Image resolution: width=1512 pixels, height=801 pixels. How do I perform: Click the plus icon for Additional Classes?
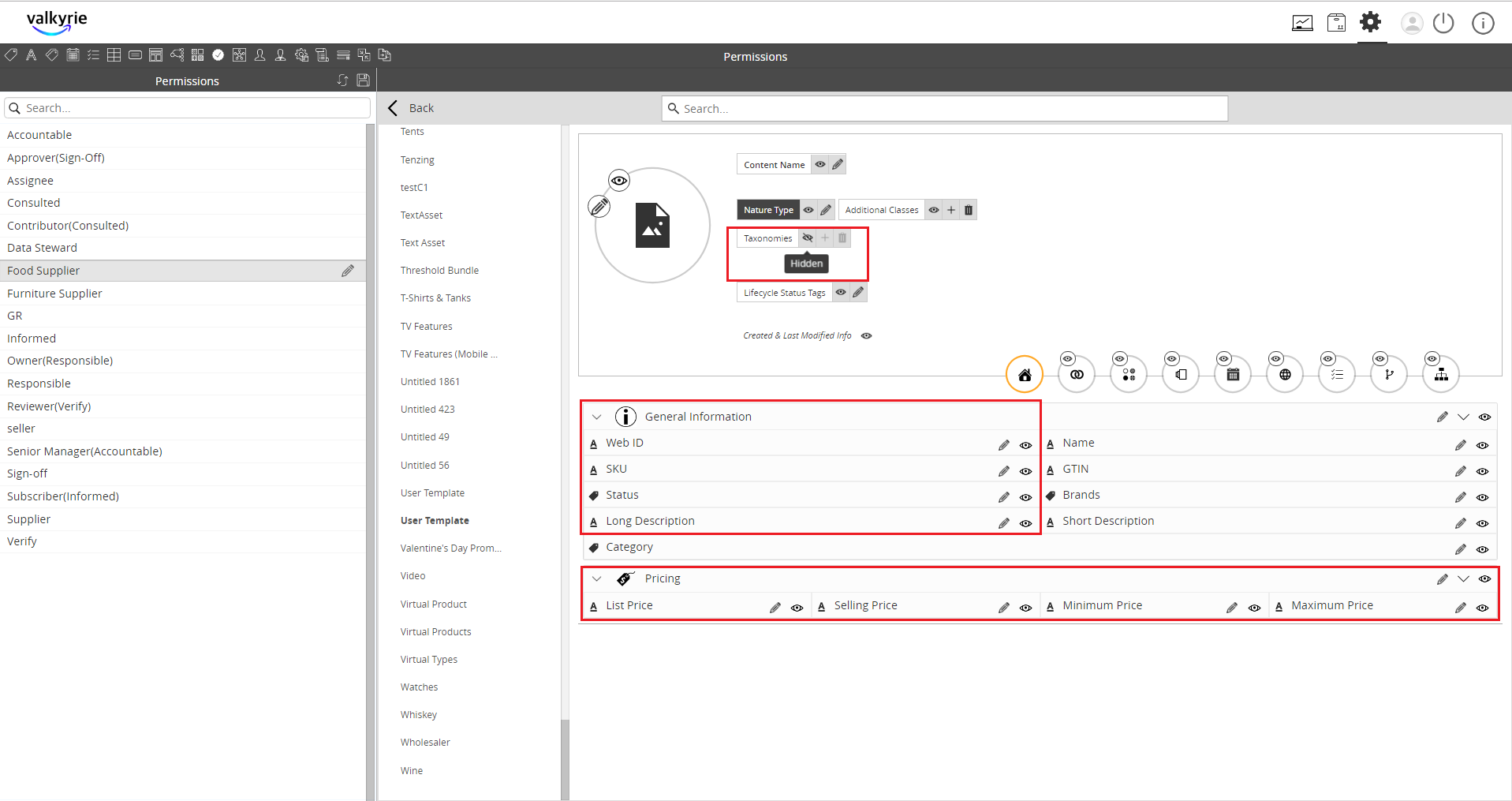(951, 210)
